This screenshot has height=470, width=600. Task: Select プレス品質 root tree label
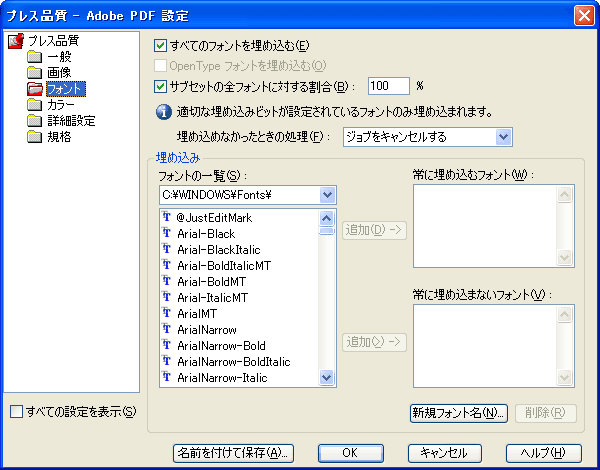coord(54,41)
